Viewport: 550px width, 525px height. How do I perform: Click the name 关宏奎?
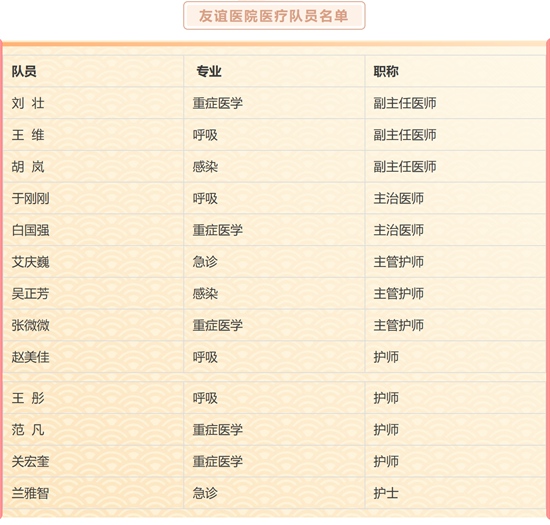pos(31,462)
